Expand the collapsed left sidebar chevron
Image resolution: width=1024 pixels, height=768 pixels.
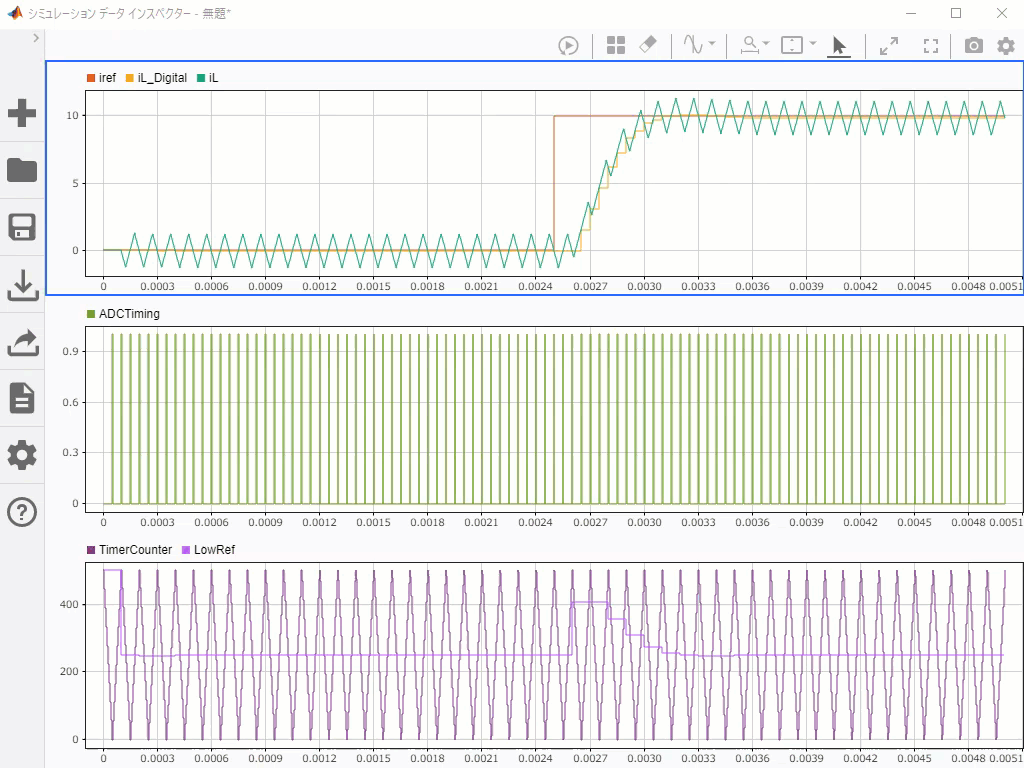pyautogui.click(x=36, y=38)
